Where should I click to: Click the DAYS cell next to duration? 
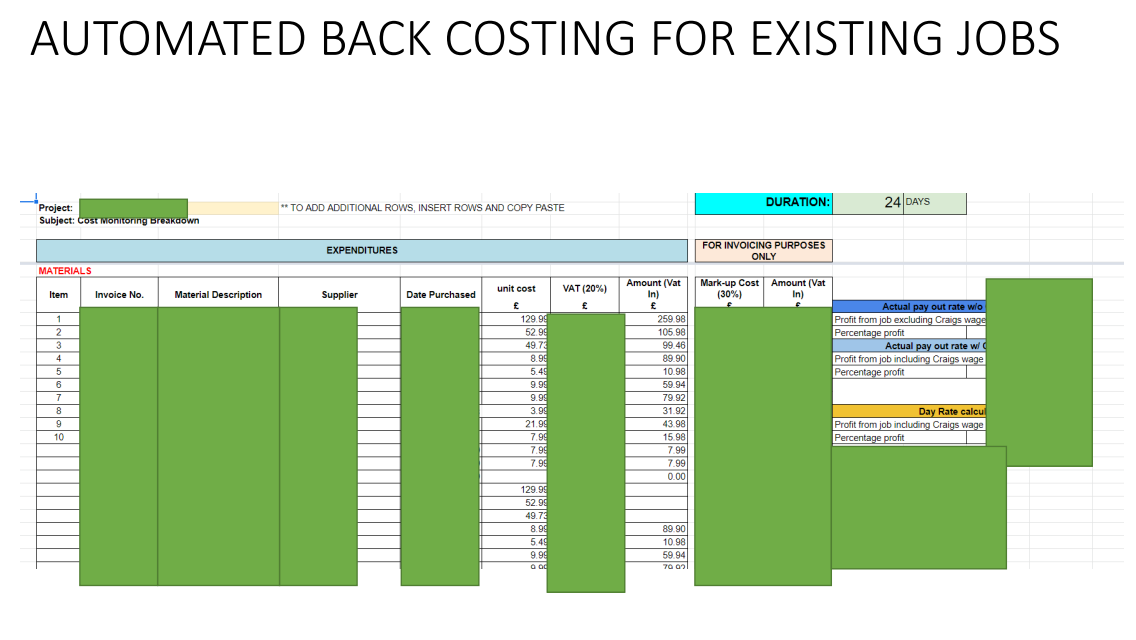click(x=935, y=203)
